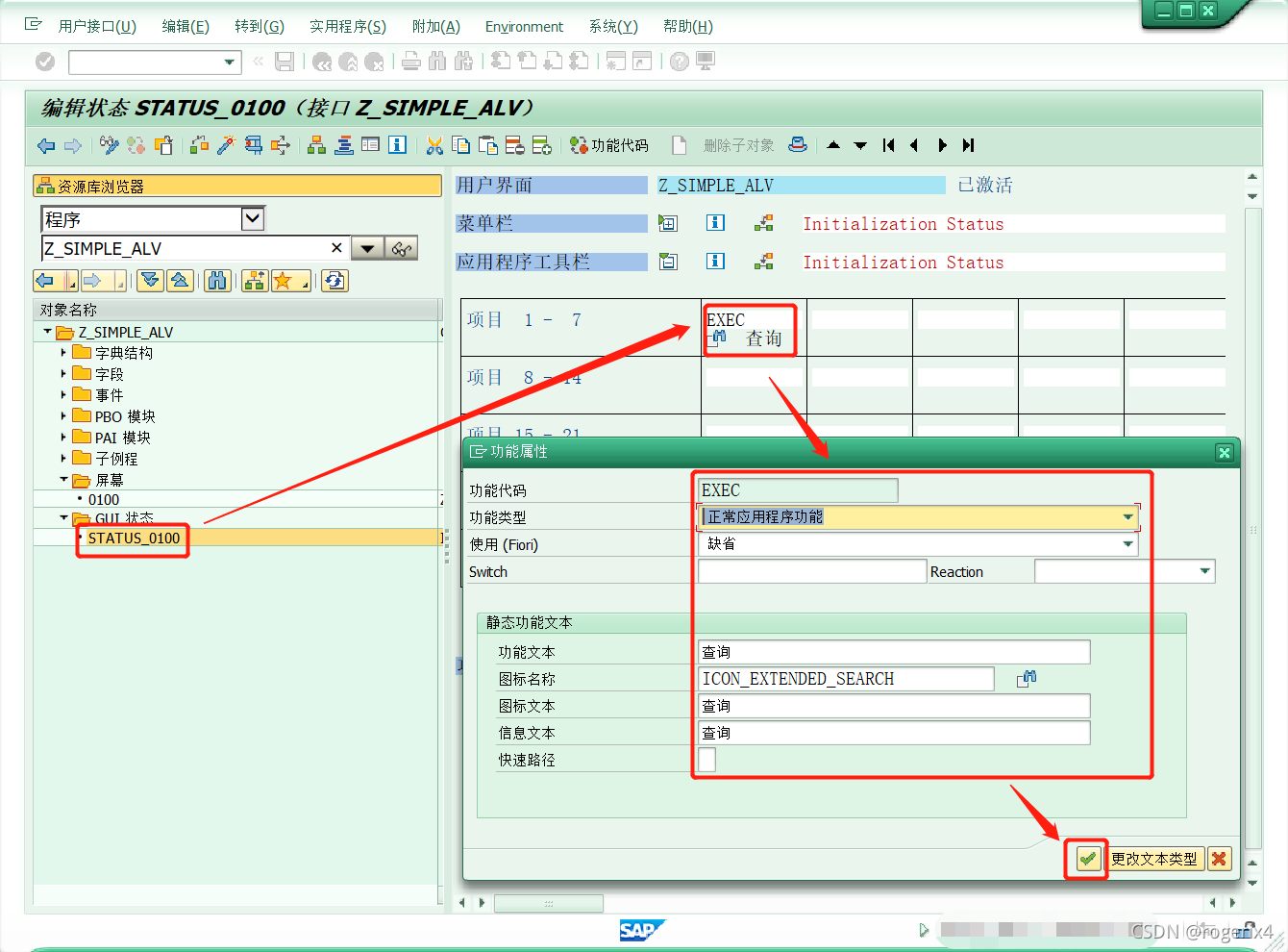Screen dimensions: 1288x952
Task: Open the 用户接口(U) menu
Action: point(97,26)
